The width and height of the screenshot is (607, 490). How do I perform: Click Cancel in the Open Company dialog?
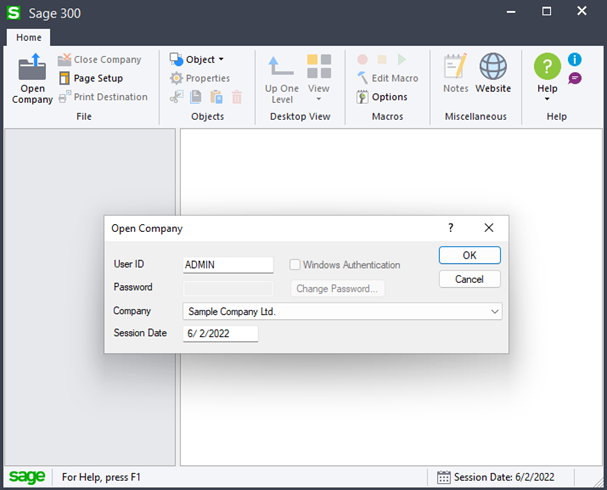469,279
